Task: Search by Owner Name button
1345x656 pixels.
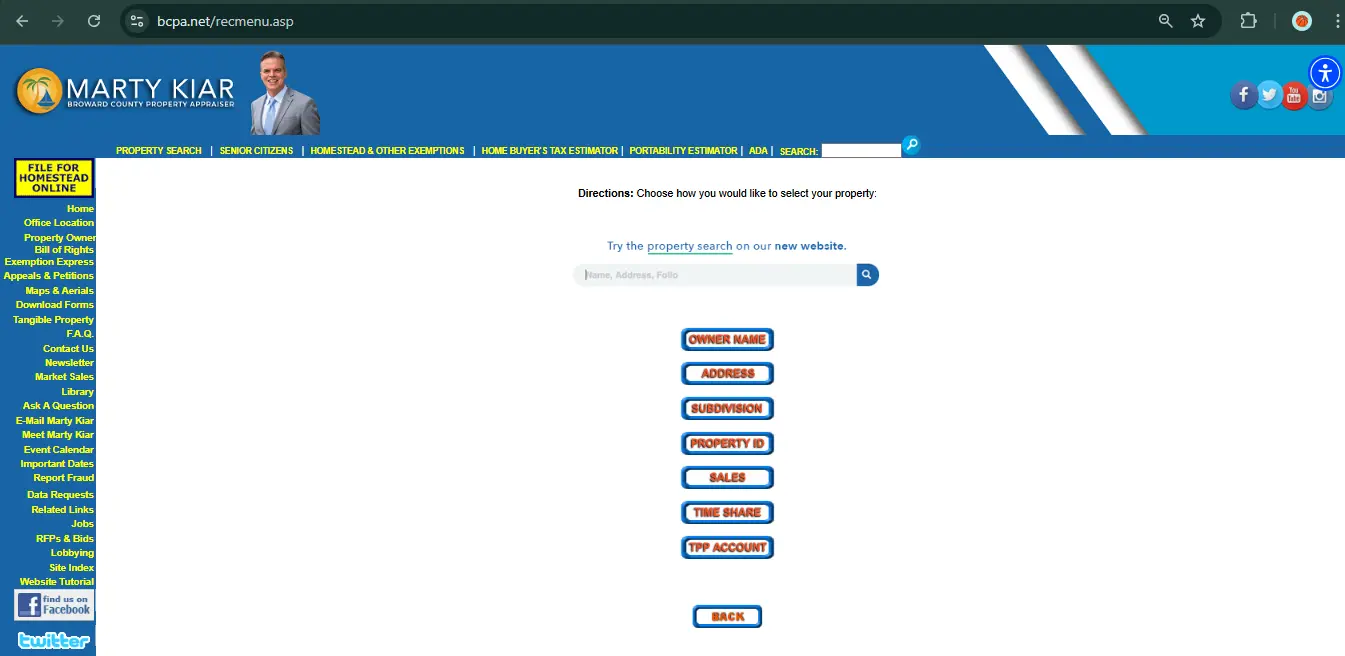Action: [x=727, y=340]
